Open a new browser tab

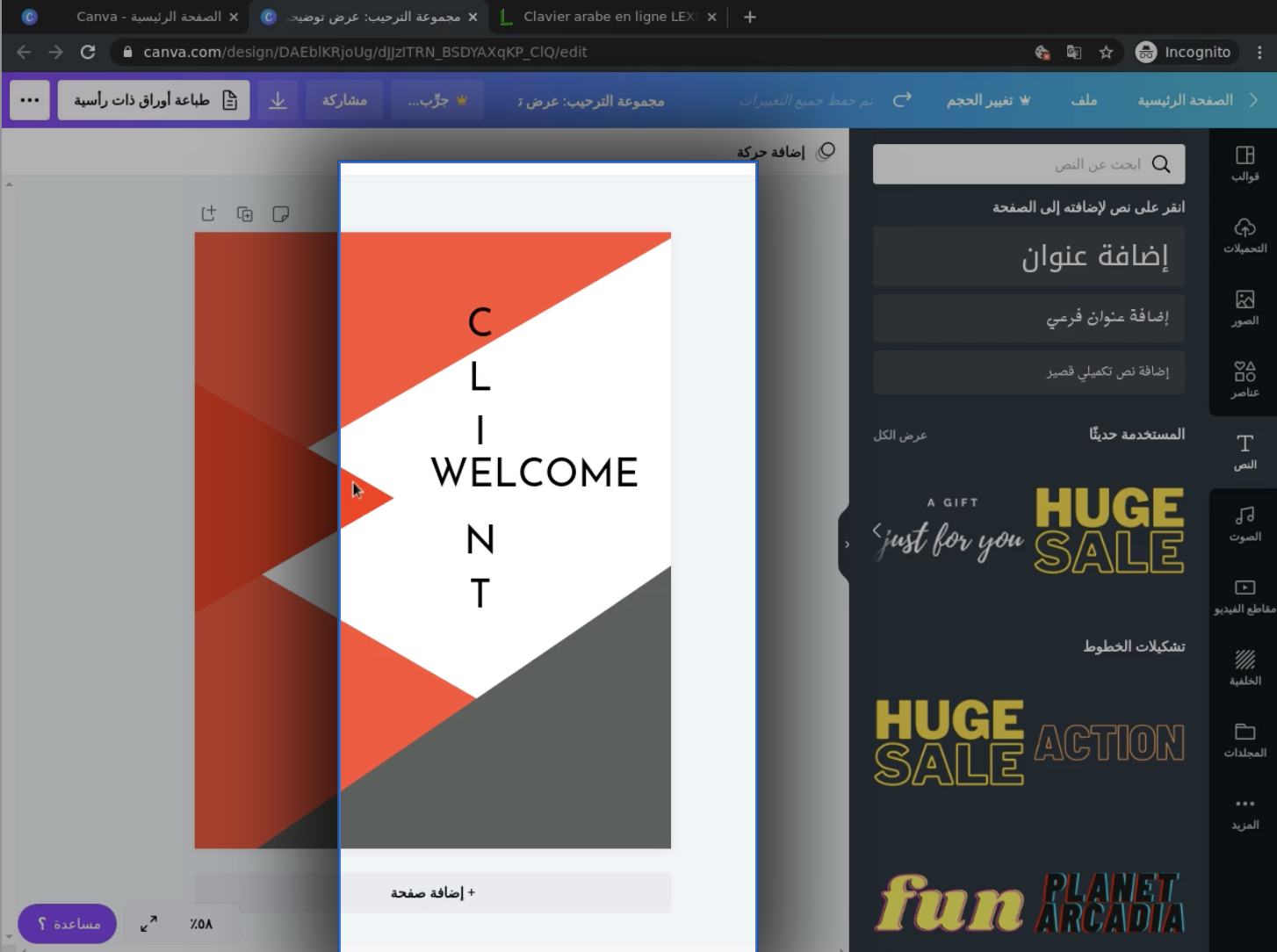(x=749, y=17)
